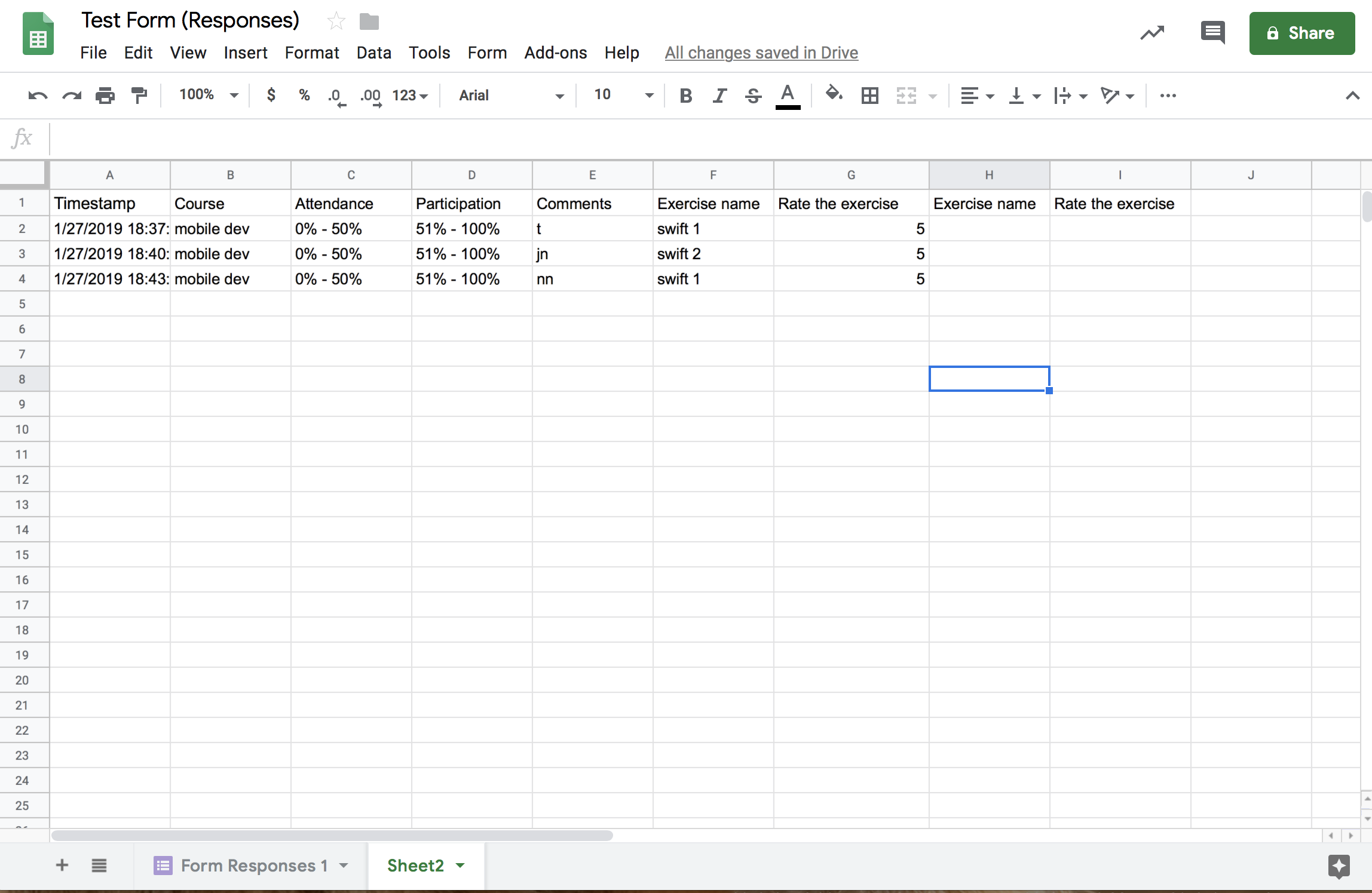
Task: Select the paint format tool
Action: [x=139, y=96]
